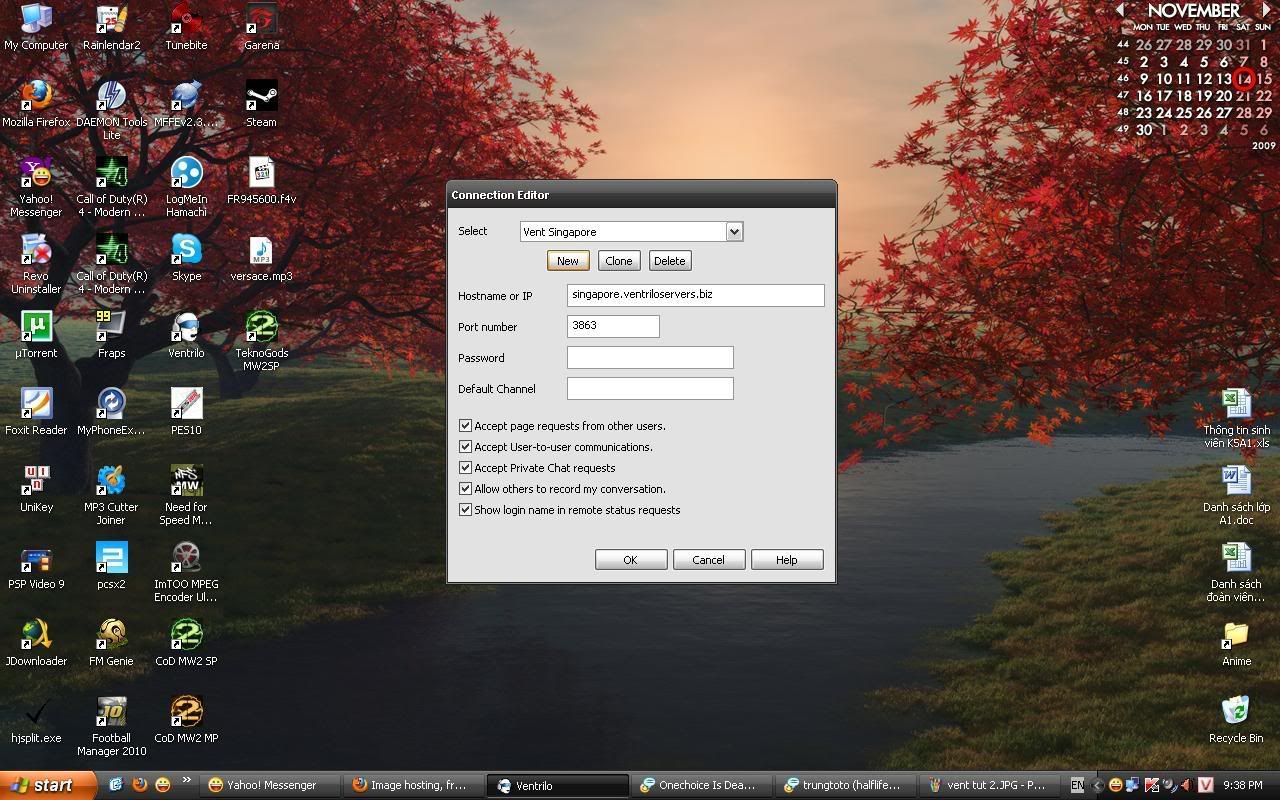Open the µTorrent desktop icon
1280x800 pixels.
pyautogui.click(x=36, y=335)
